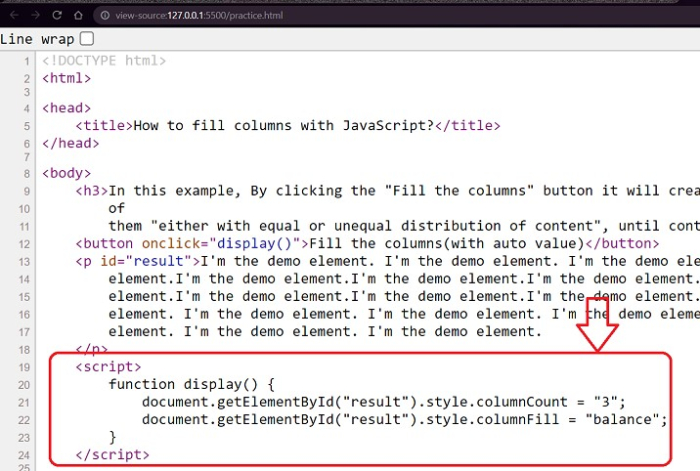Click the title tag text line

pyautogui.click(x=287, y=126)
